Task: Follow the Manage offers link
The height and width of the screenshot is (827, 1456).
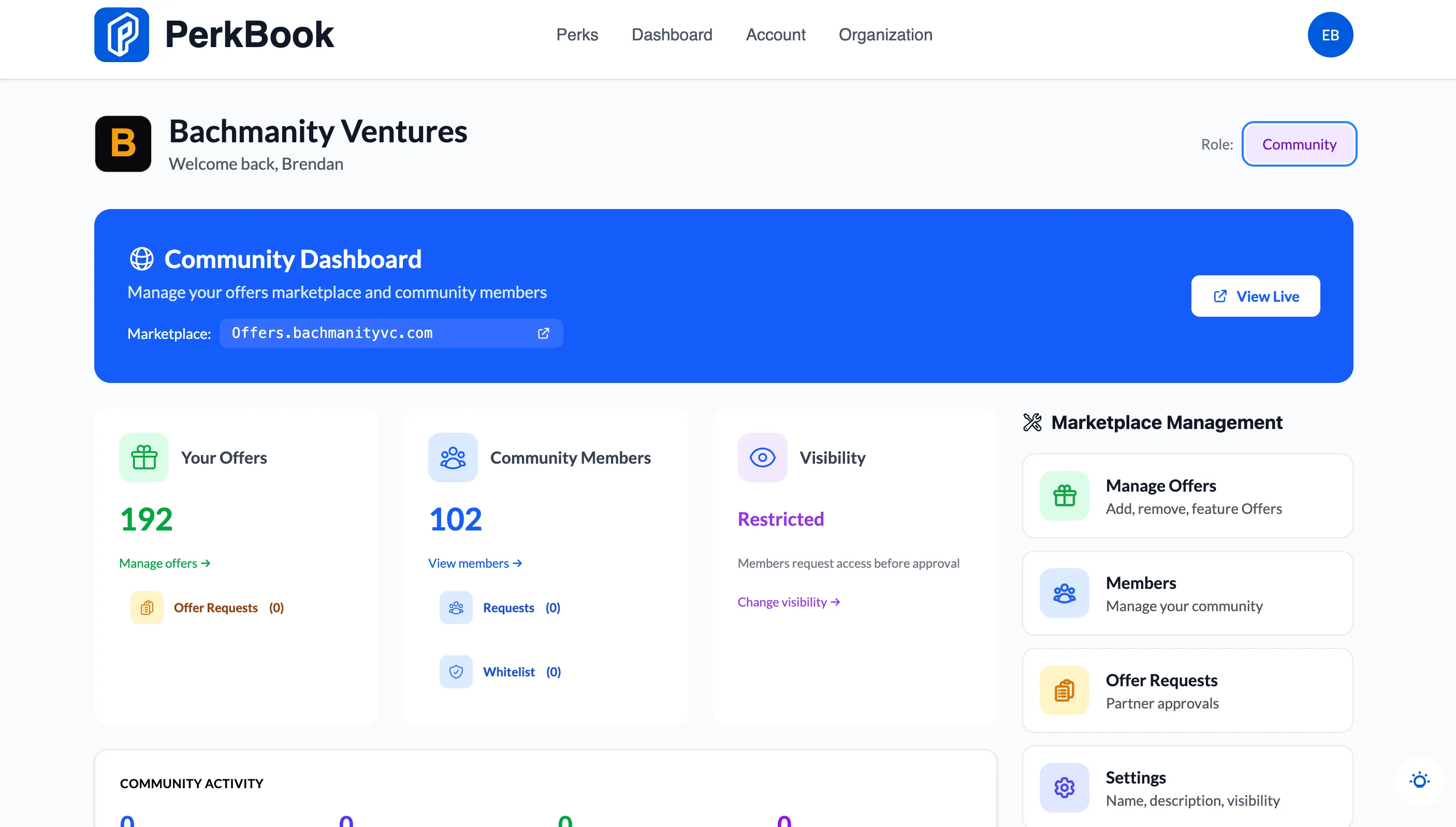Action: (165, 564)
